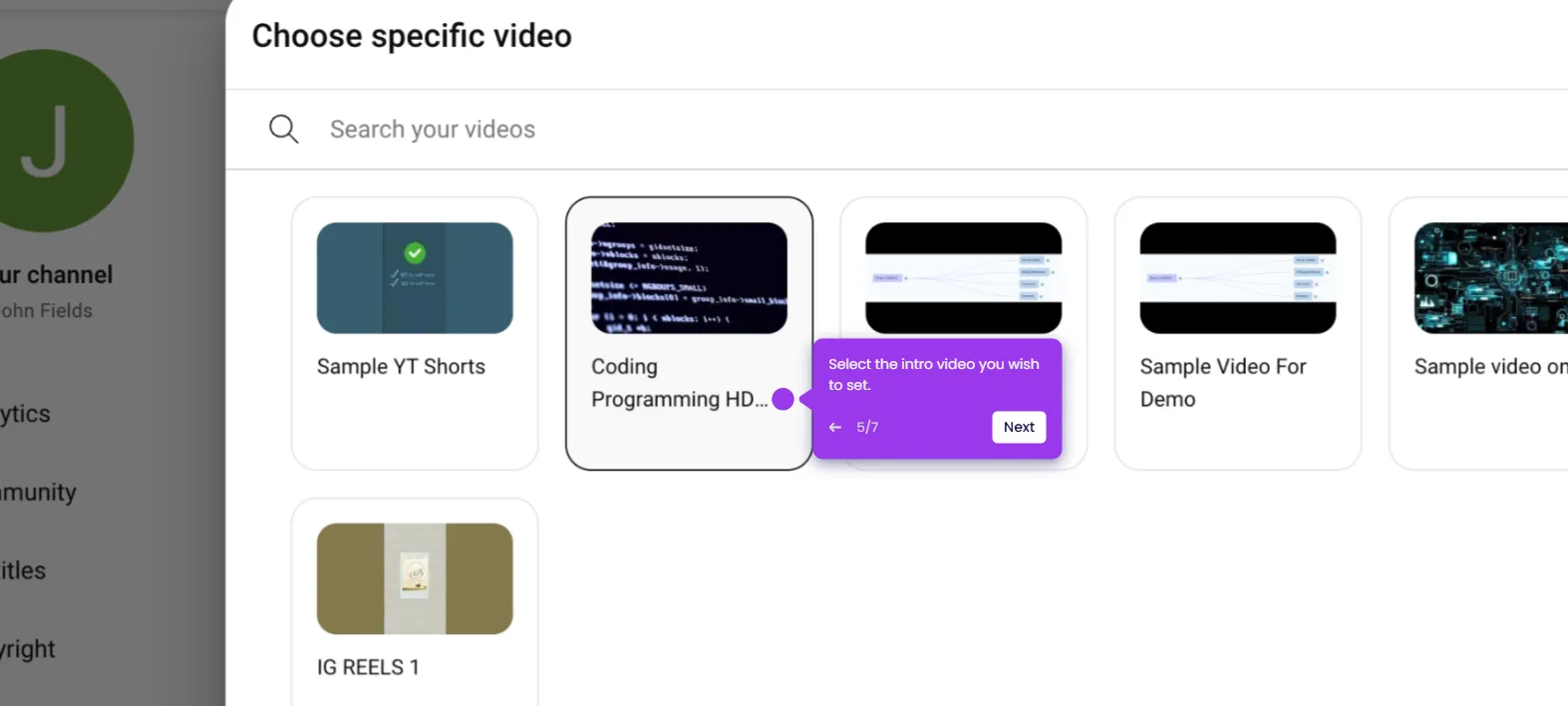Click the IG REELS 1 title

[x=368, y=668]
